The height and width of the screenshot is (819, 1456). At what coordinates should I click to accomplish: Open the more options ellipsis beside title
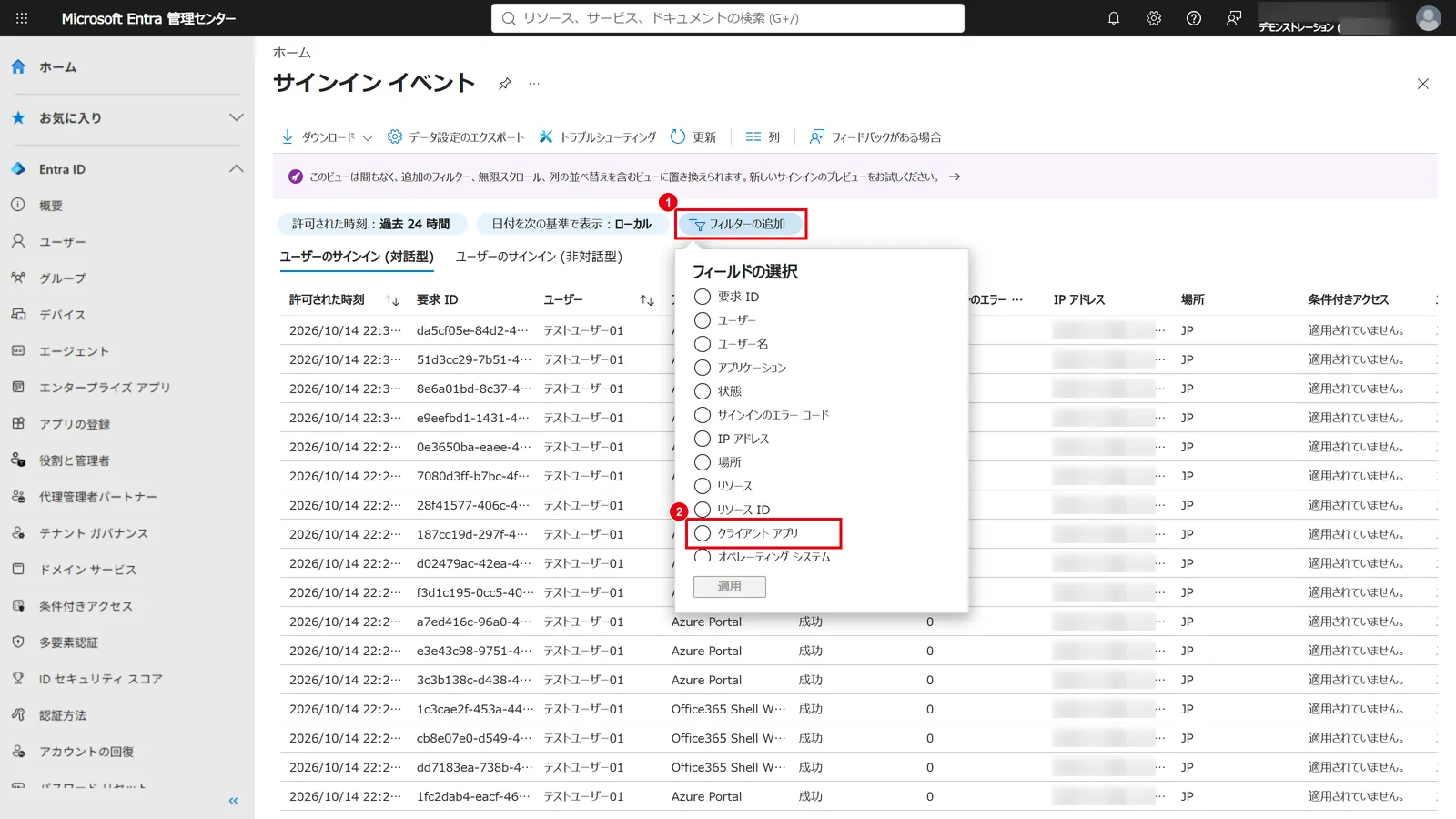tap(534, 84)
